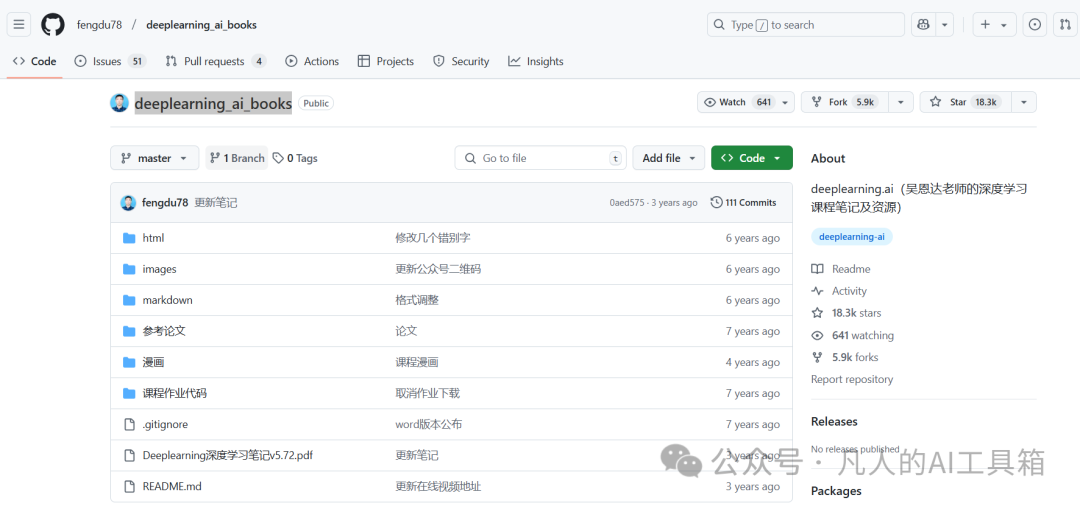Switch to the Security tab
This screenshot has width=1080, height=506.
(x=461, y=61)
